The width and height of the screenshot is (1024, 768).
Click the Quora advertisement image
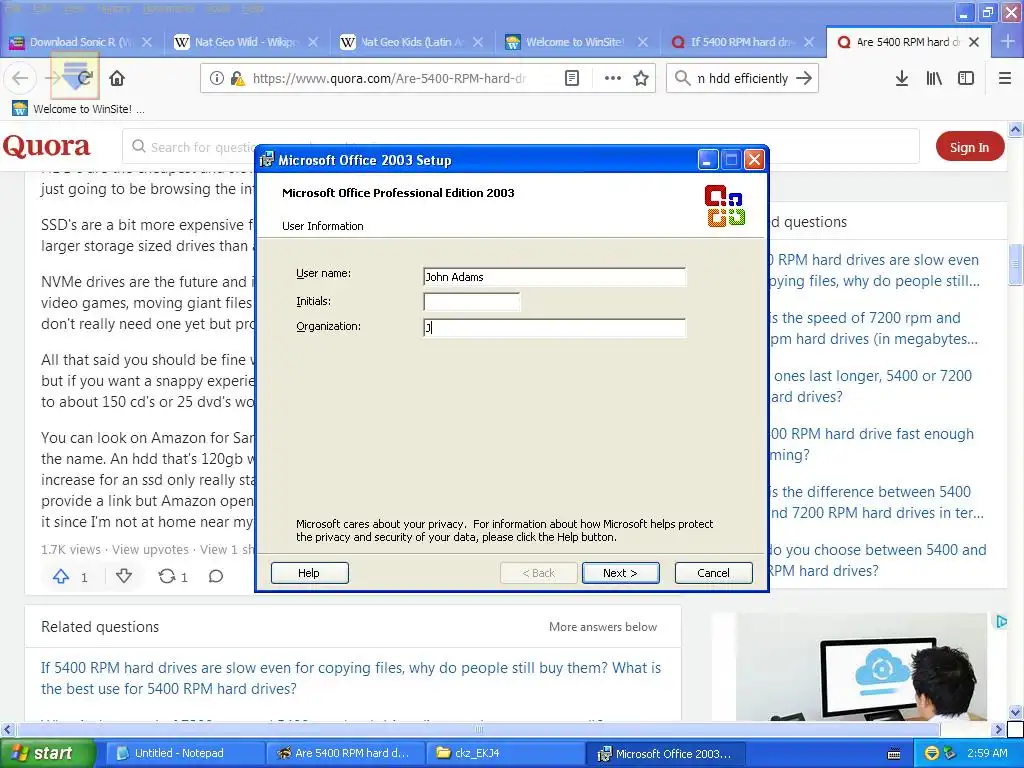pyautogui.click(x=861, y=667)
